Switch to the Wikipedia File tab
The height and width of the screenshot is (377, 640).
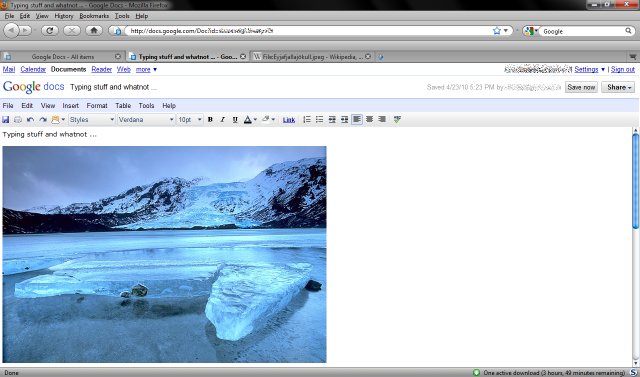point(312,57)
